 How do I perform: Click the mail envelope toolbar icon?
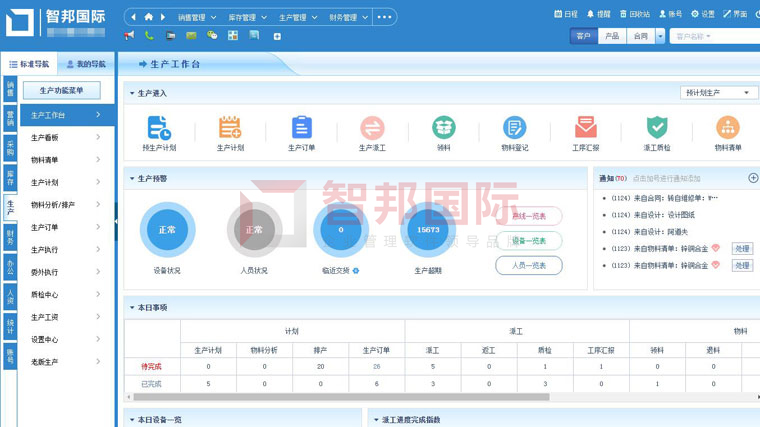click(191, 35)
